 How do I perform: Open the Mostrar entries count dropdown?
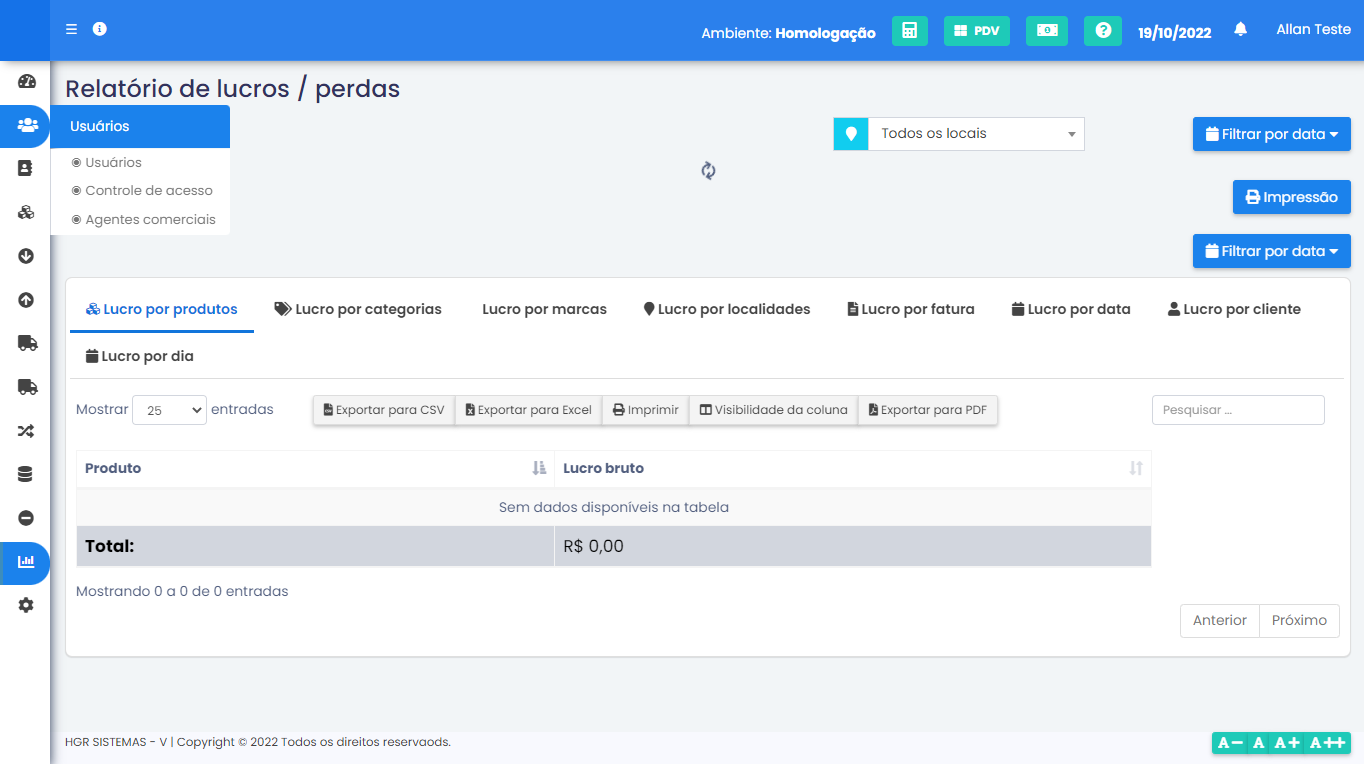click(x=169, y=410)
